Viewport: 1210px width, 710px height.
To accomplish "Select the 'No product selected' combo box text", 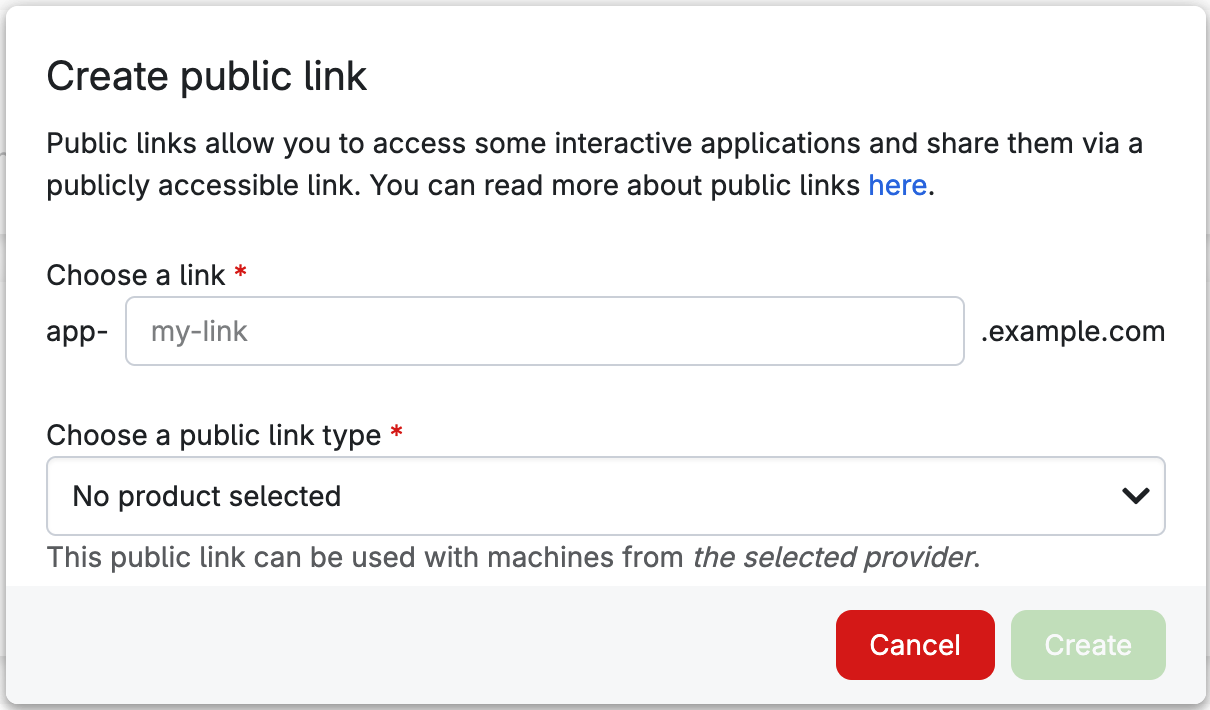I will pyautogui.click(x=207, y=496).
